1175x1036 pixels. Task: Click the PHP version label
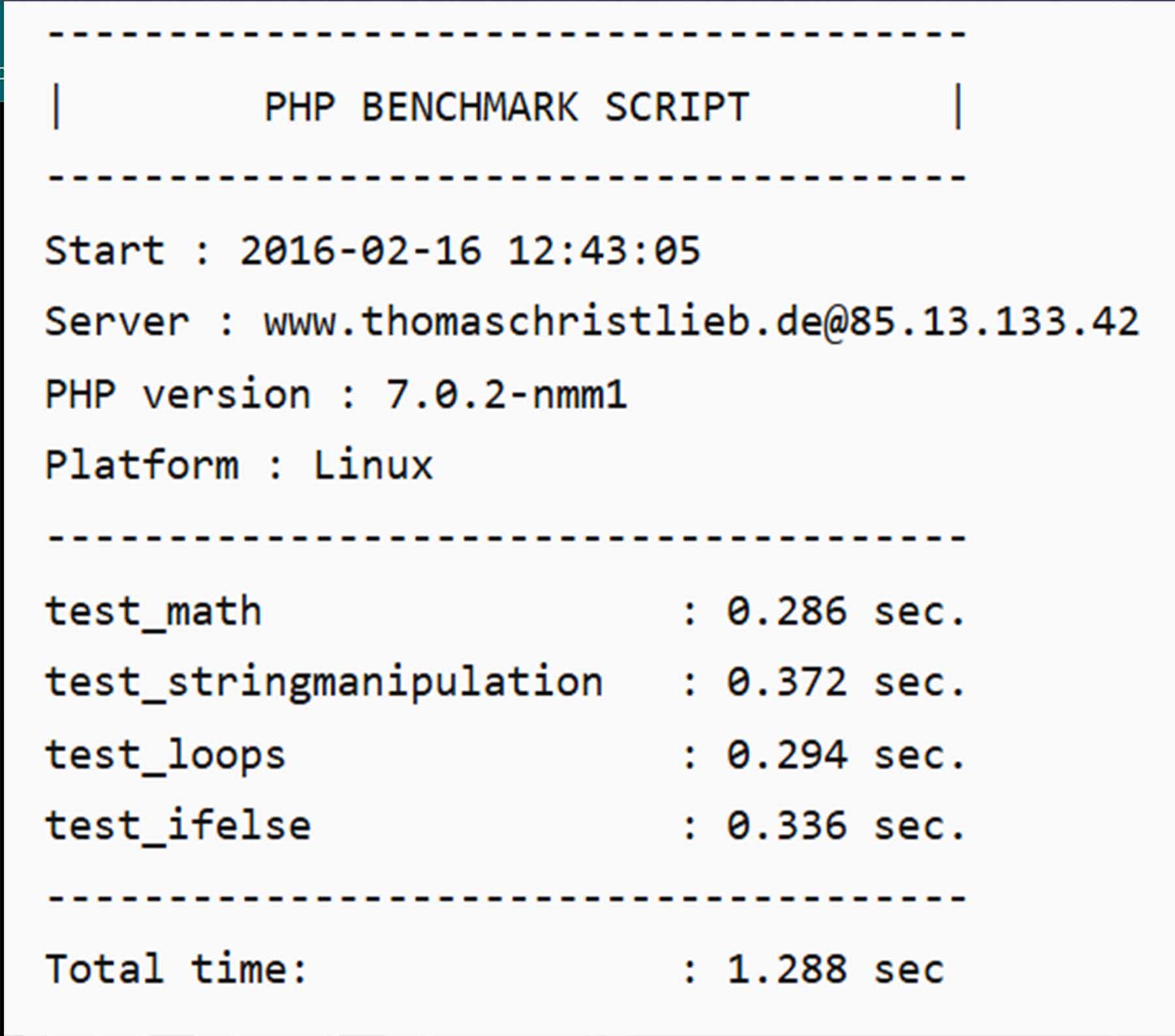178,394
